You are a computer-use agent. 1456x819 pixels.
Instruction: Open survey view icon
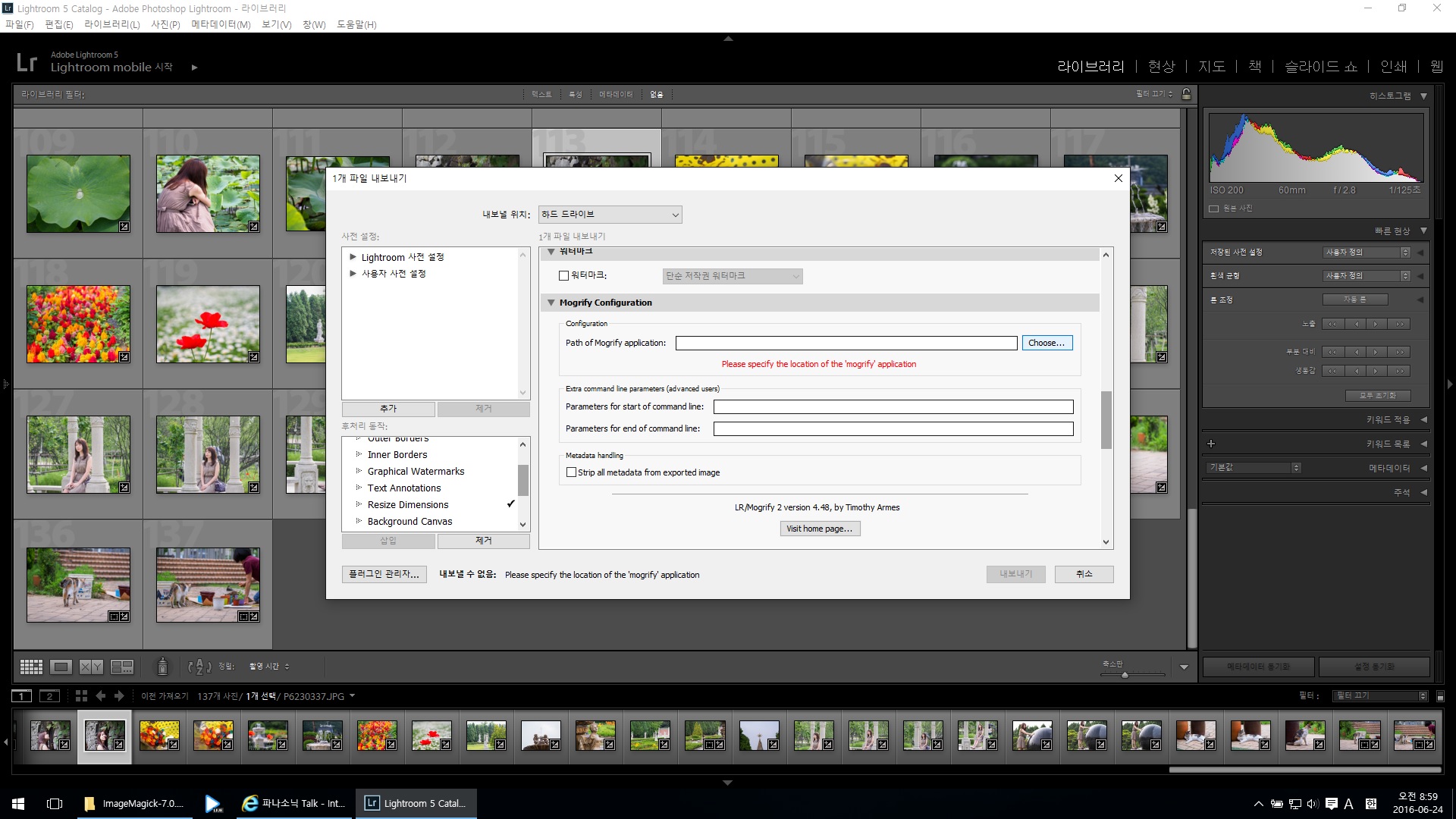(x=121, y=667)
